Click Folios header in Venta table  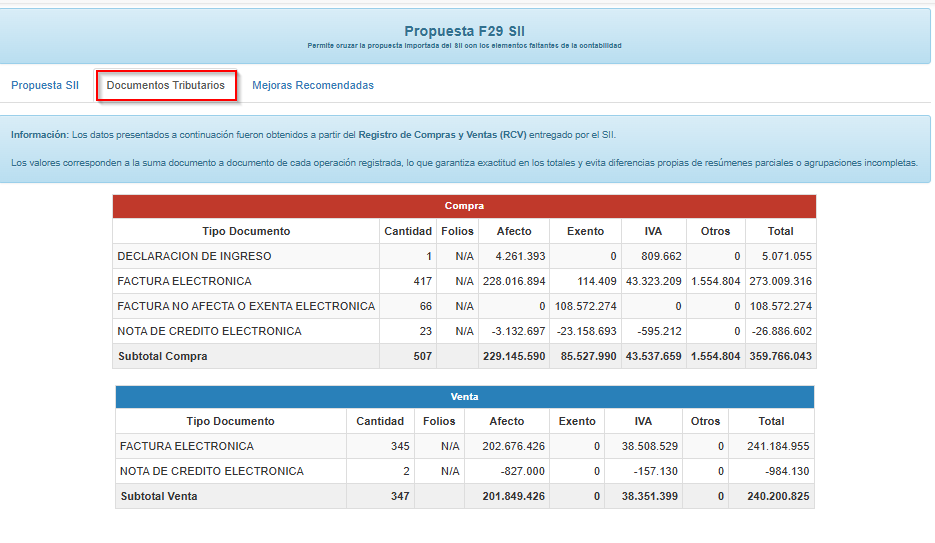pos(439,421)
